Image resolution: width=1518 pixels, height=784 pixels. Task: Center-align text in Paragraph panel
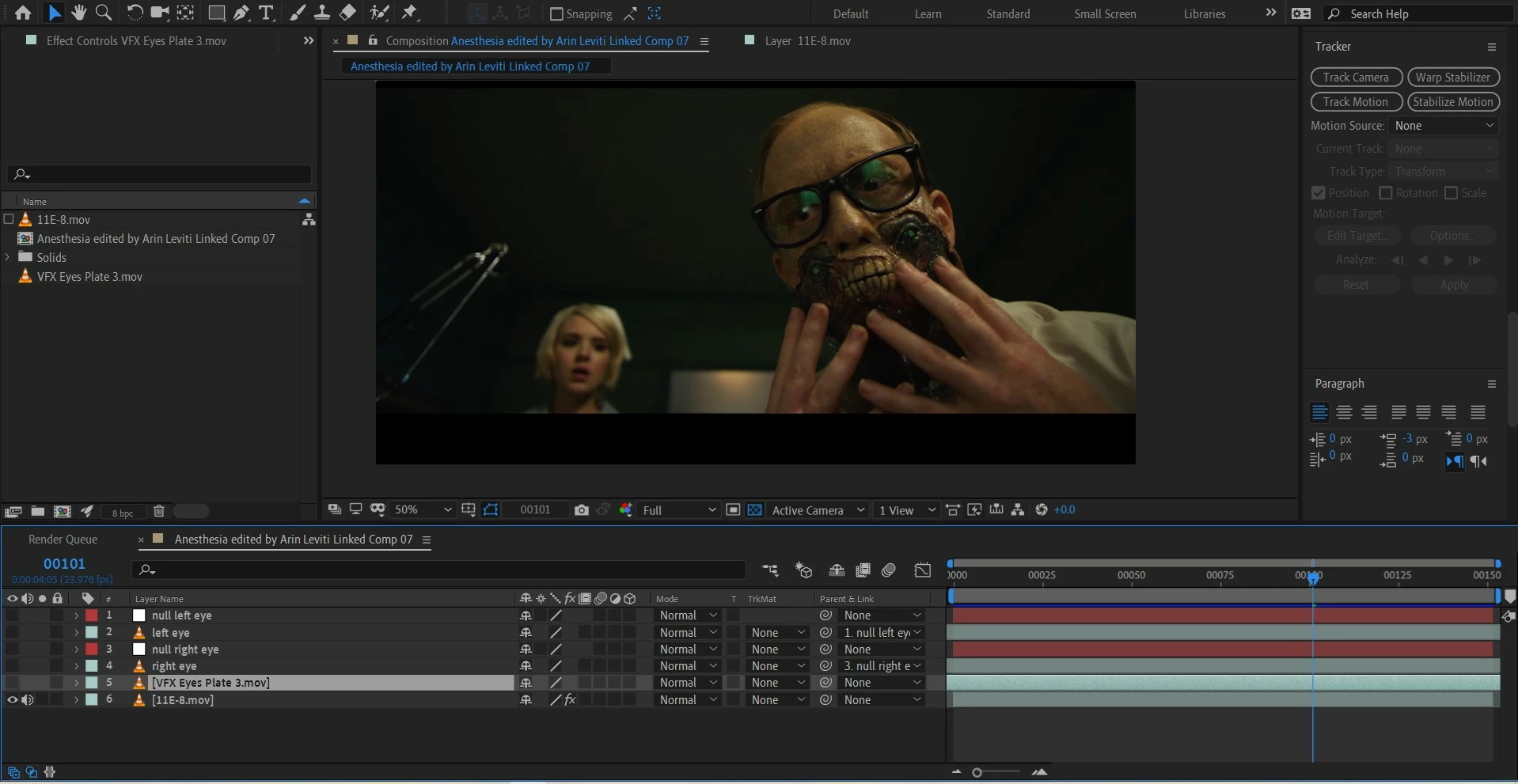tap(1344, 412)
